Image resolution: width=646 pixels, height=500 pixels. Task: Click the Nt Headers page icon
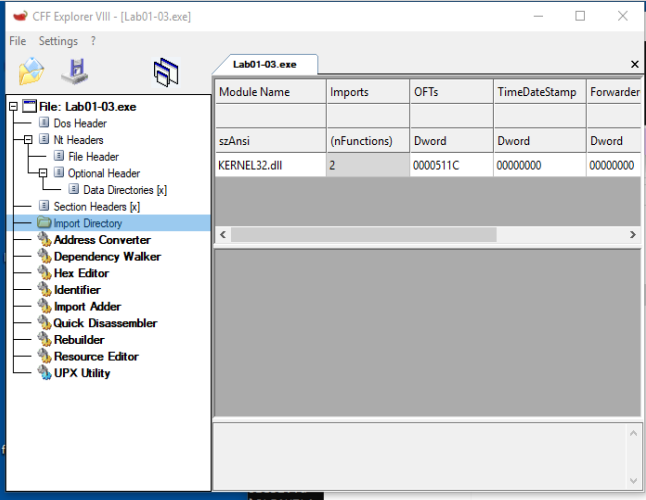[44, 139]
